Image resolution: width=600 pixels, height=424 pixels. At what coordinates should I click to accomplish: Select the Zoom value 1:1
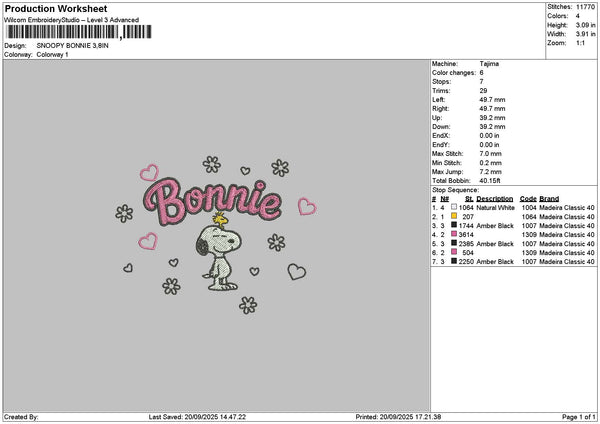click(580, 43)
